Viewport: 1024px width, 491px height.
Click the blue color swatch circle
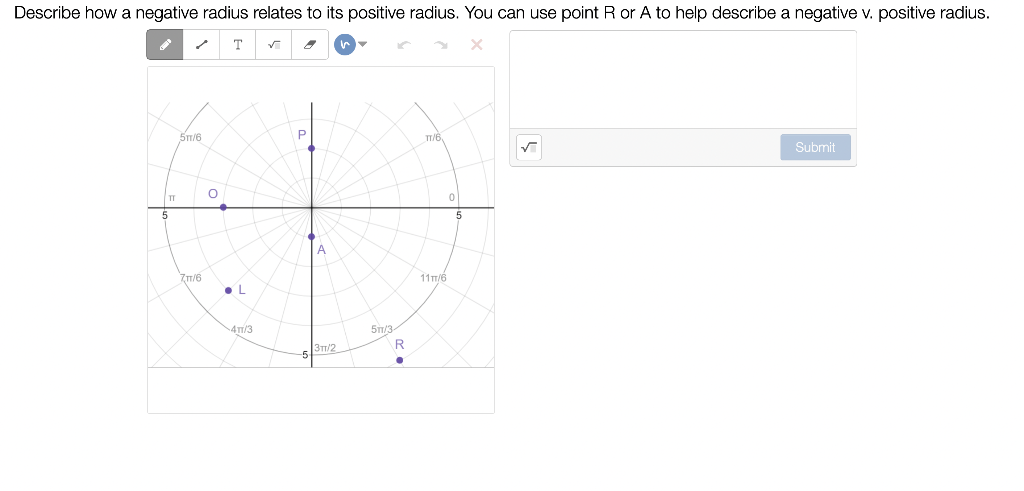click(345, 44)
